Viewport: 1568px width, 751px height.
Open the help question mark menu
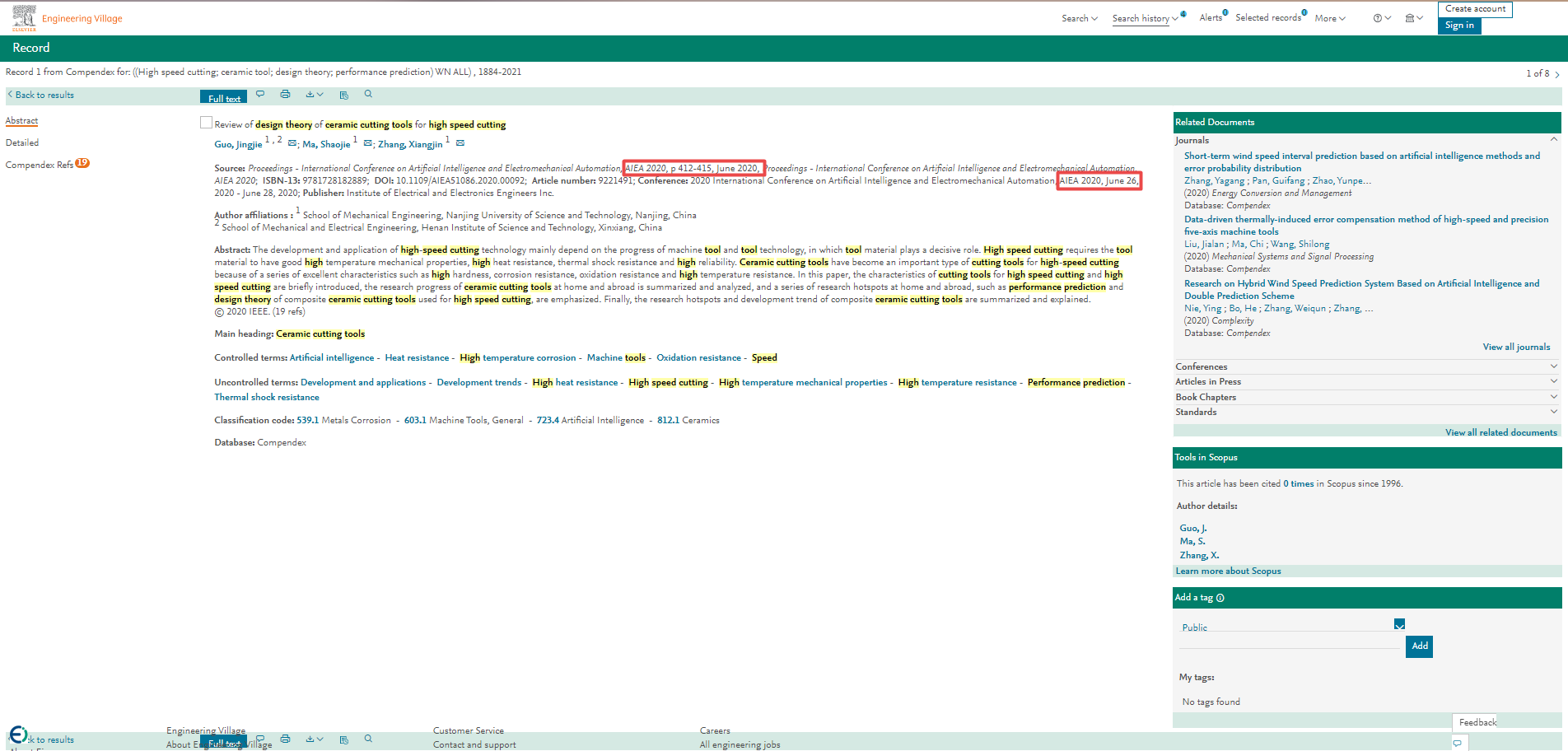click(1381, 18)
